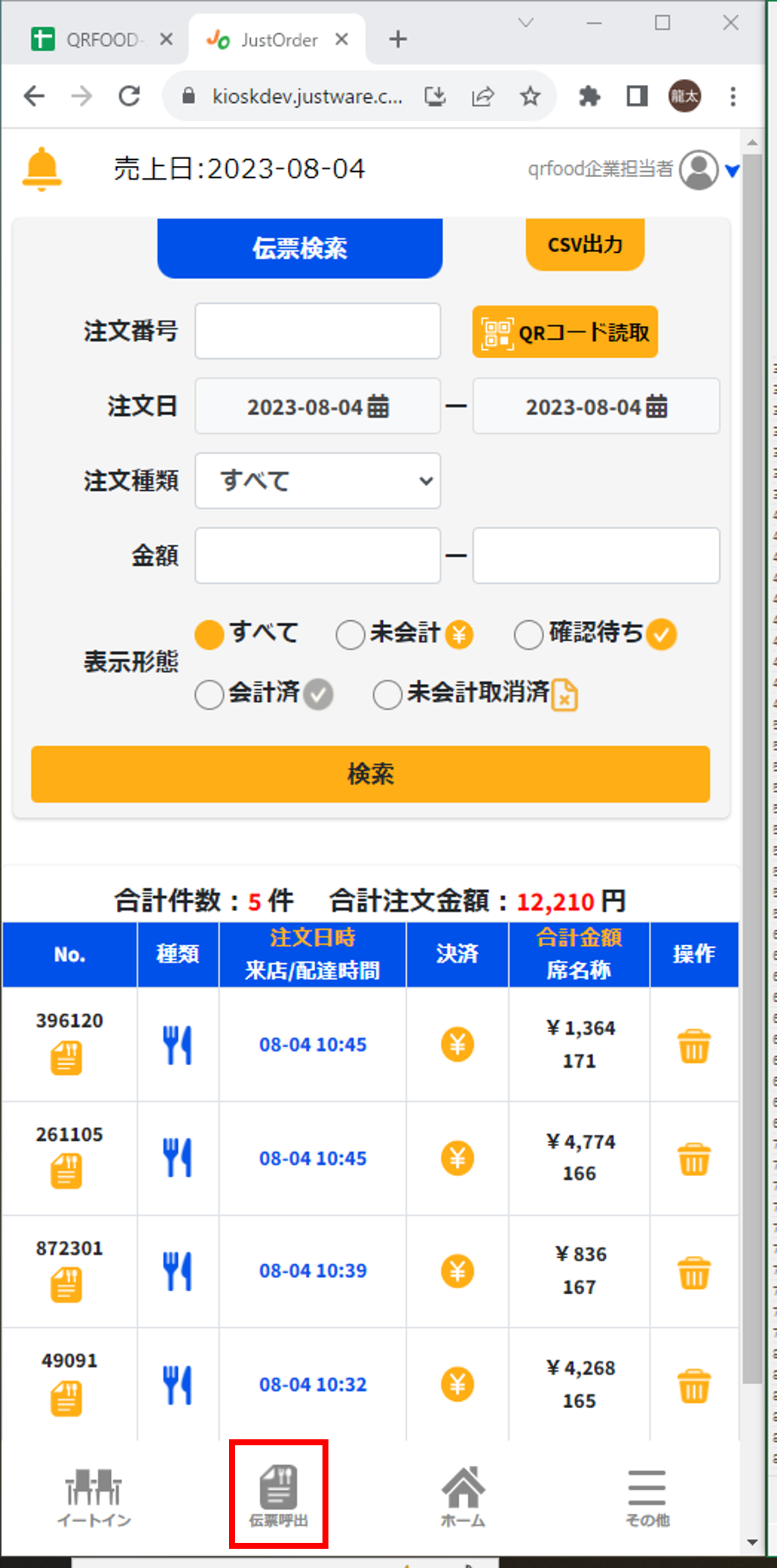Select 伝票呼出 in bottom navigation
This screenshot has width=777, height=1568.
pos(279,1497)
